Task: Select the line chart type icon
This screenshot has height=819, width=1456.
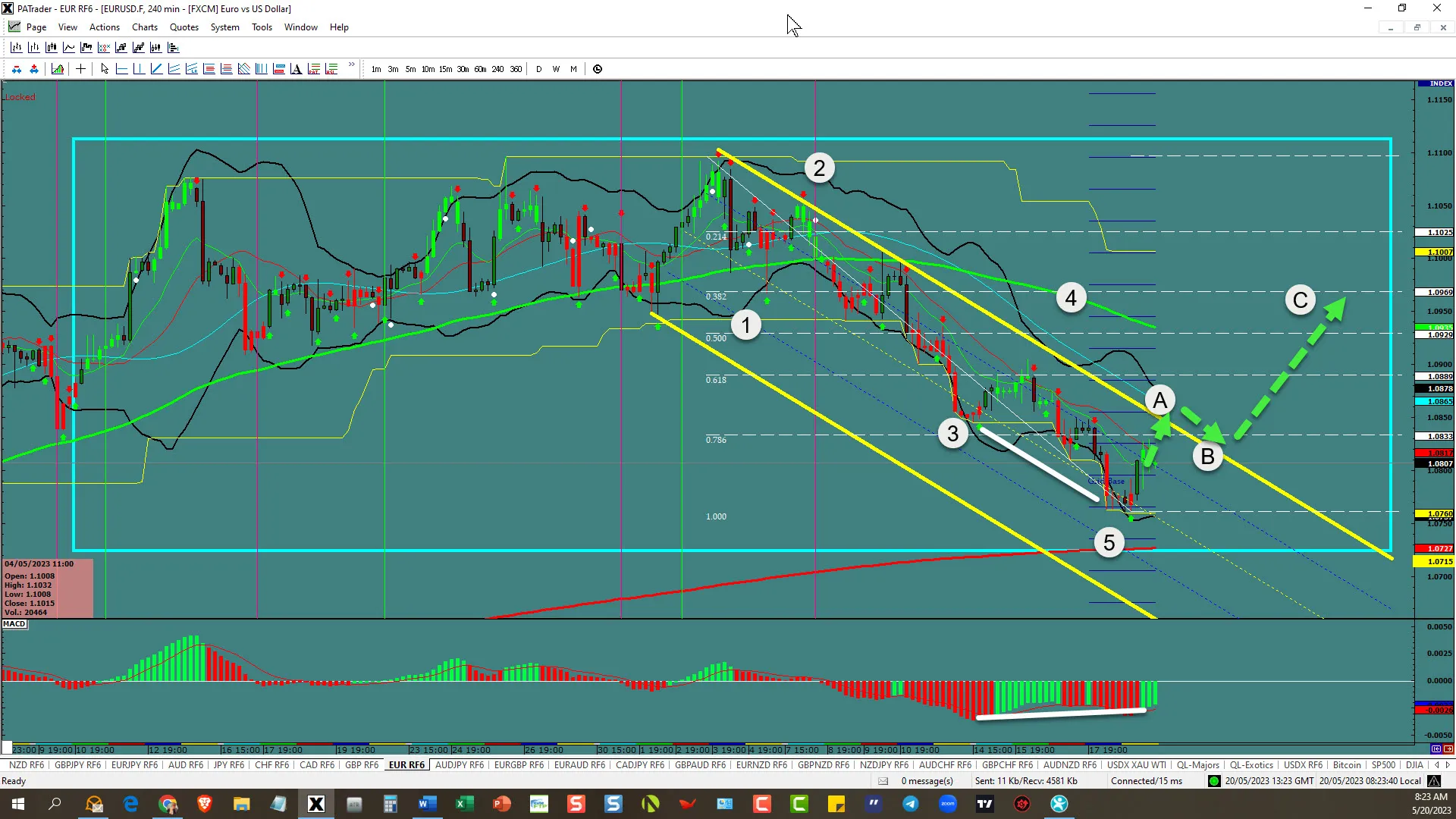Action: 68,48
